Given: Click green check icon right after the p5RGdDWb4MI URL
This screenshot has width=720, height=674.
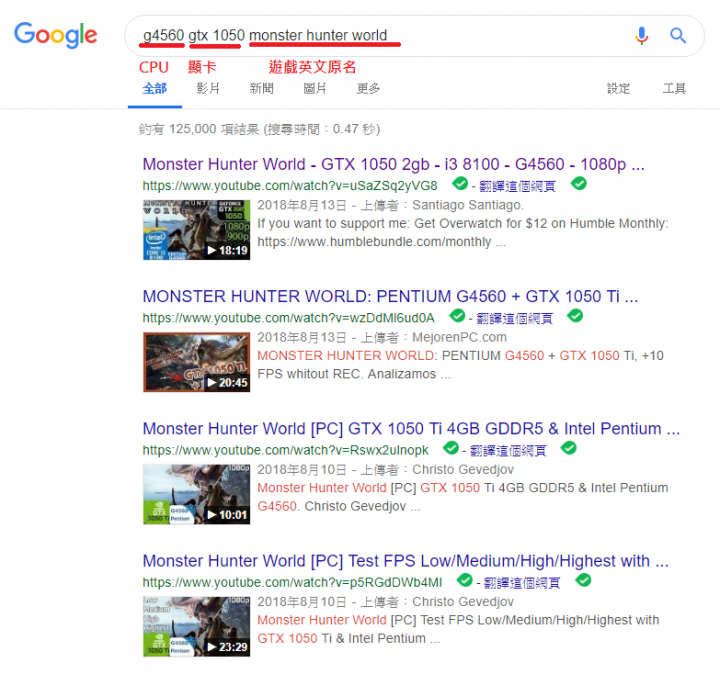Looking at the screenshot, I should pyautogui.click(x=465, y=580).
